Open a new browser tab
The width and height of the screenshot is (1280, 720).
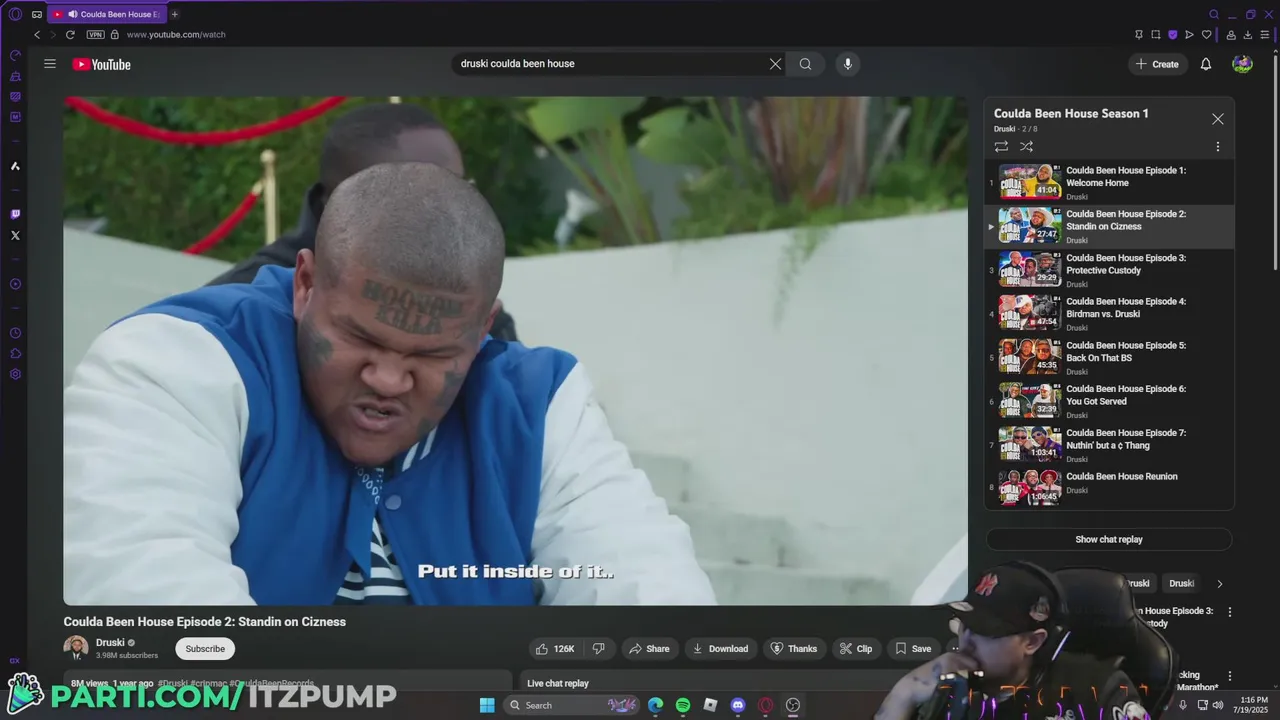pos(174,14)
